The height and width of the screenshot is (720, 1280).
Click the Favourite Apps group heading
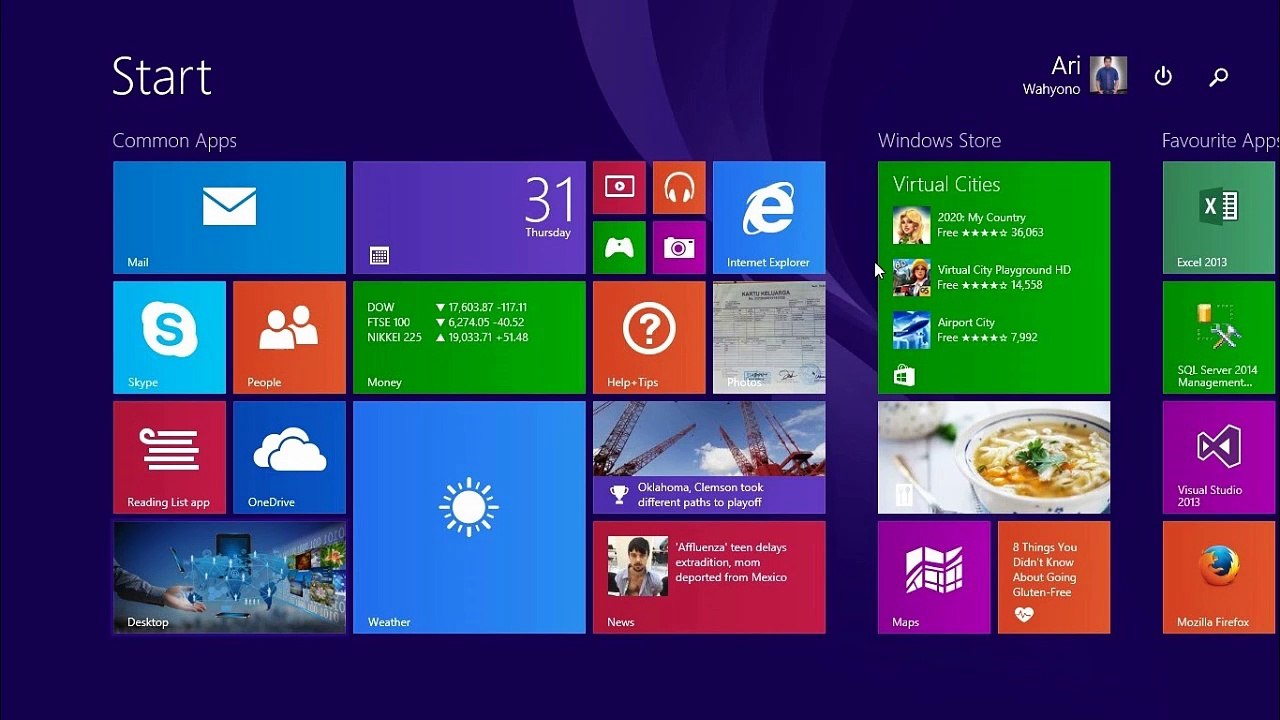1220,141
